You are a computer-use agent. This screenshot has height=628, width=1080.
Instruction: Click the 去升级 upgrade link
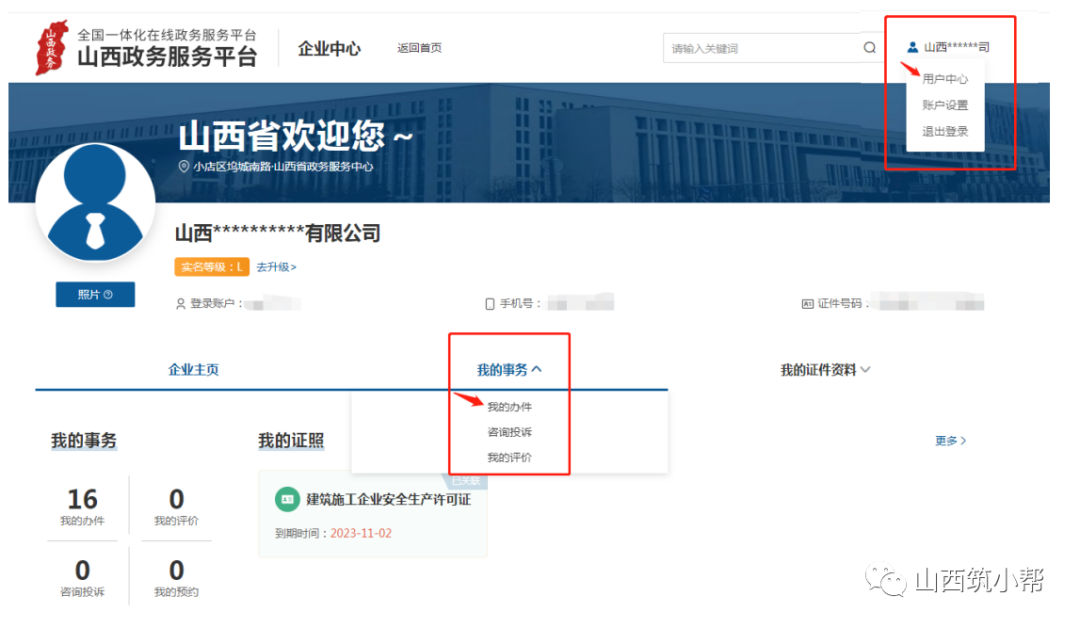coord(274,267)
